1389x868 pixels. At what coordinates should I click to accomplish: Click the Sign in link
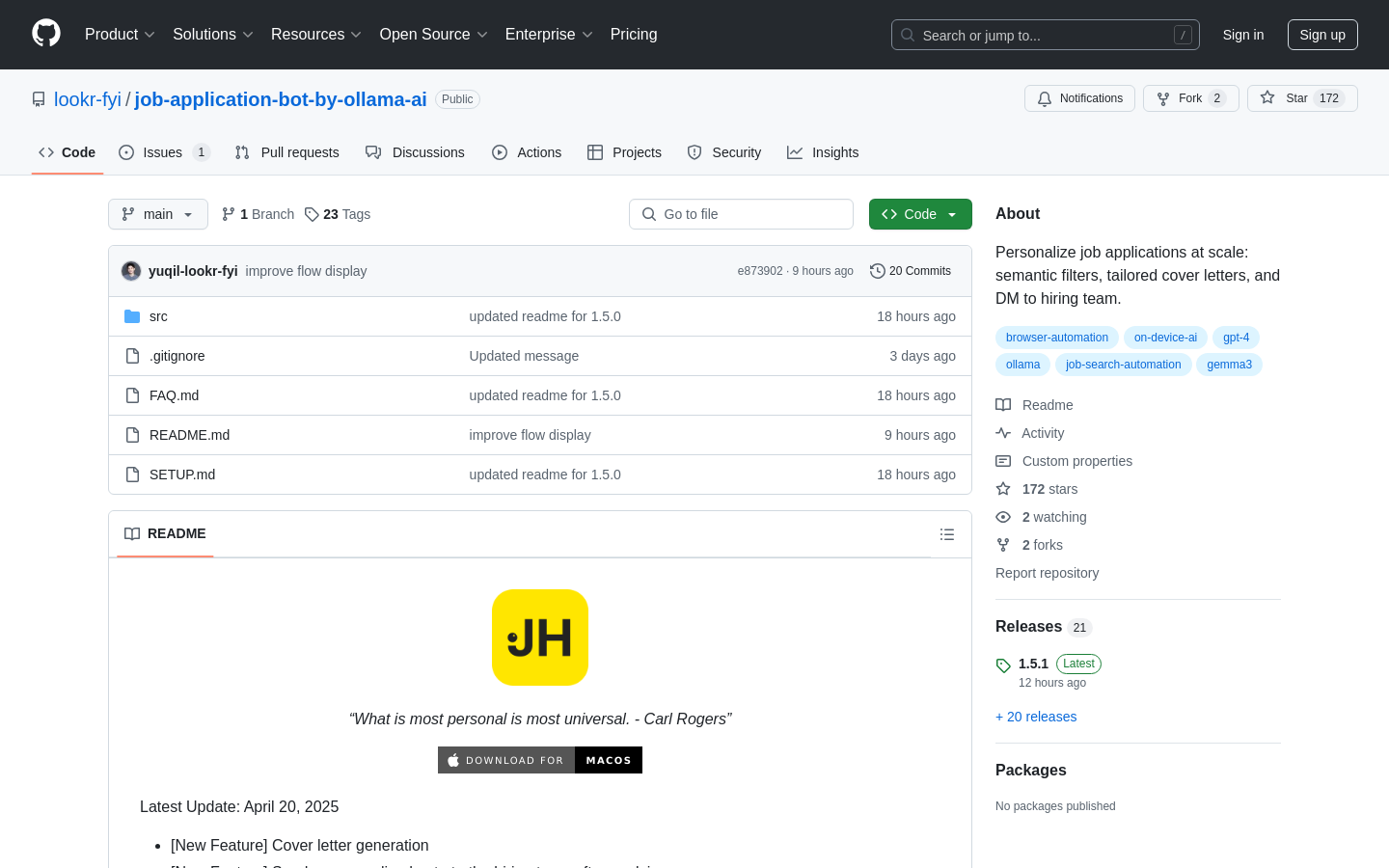(x=1243, y=35)
